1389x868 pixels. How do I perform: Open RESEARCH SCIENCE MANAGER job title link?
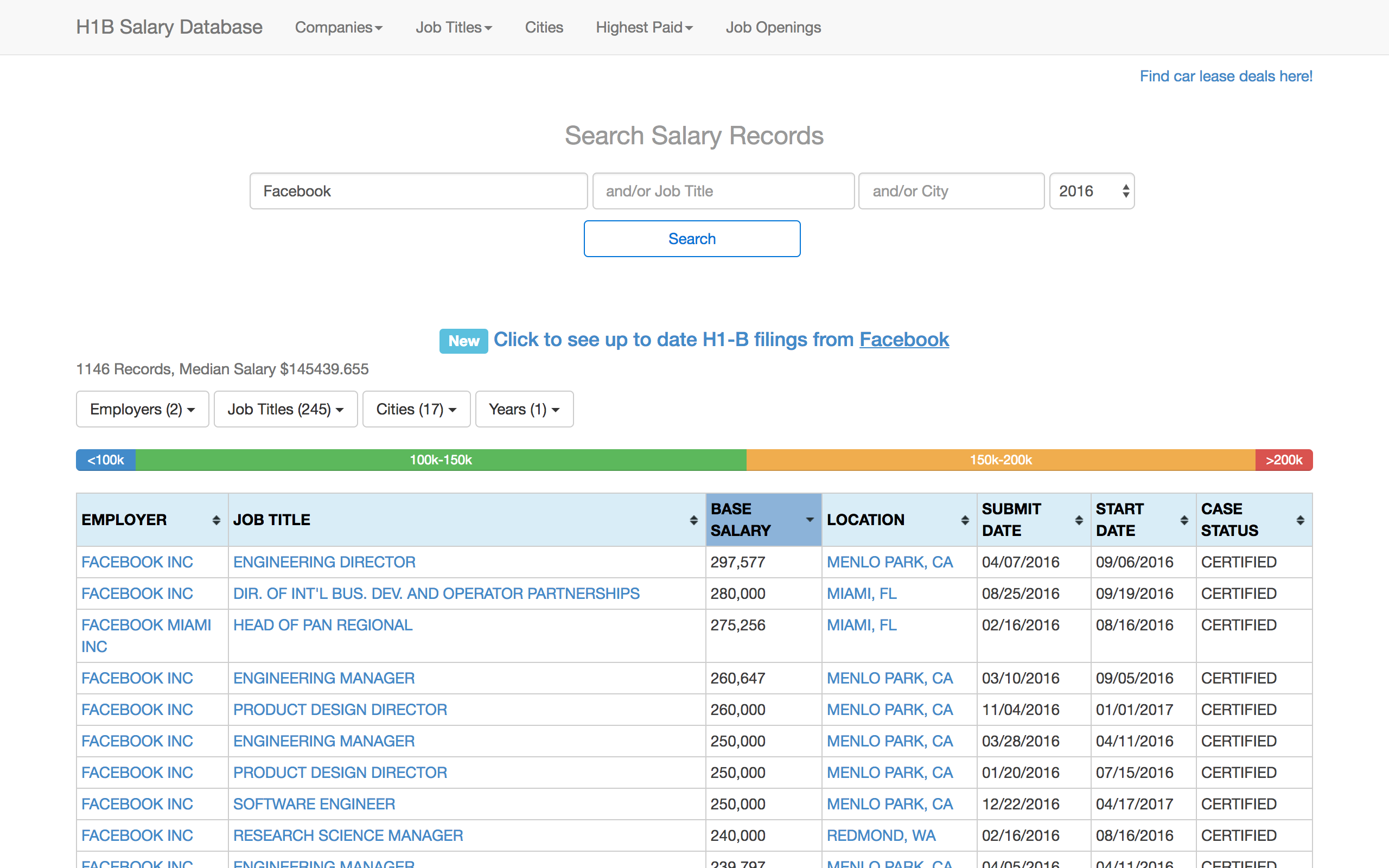pyautogui.click(x=348, y=836)
